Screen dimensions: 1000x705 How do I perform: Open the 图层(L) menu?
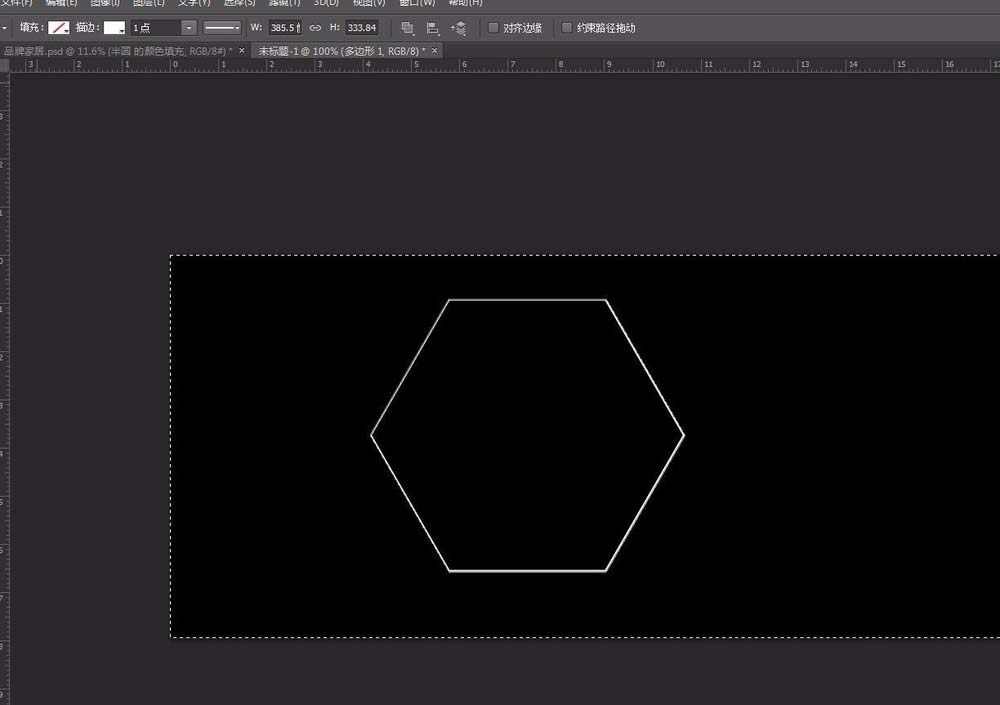click(x=149, y=3)
